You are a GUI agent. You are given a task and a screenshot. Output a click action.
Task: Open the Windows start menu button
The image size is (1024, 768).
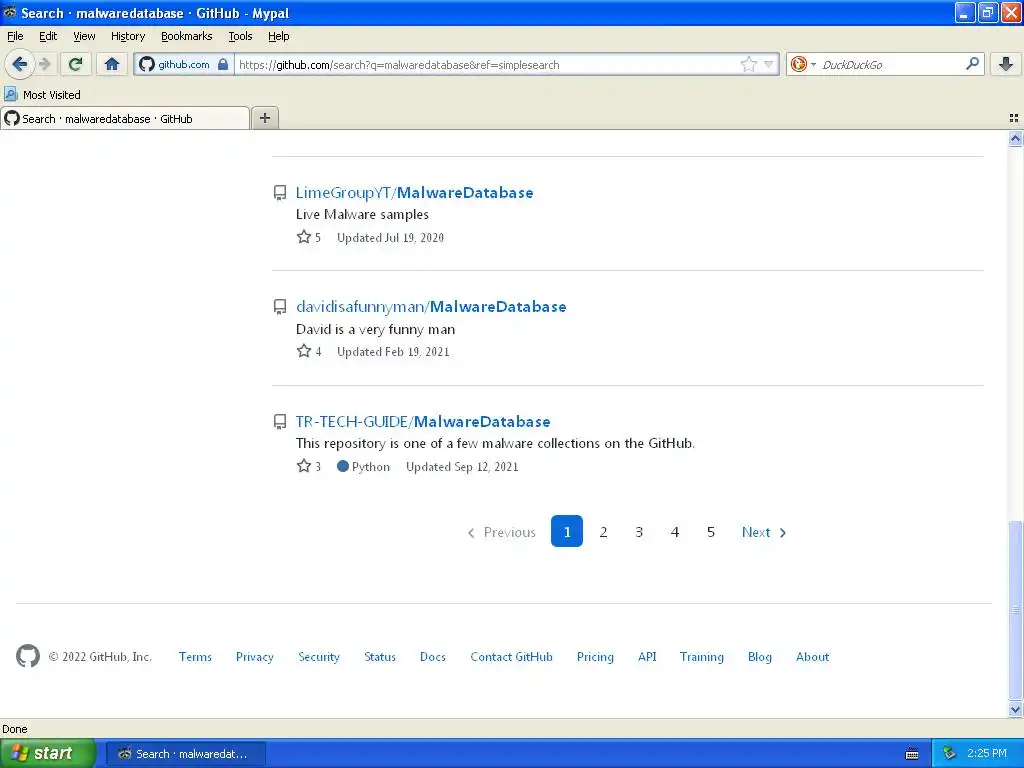[48, 754]
